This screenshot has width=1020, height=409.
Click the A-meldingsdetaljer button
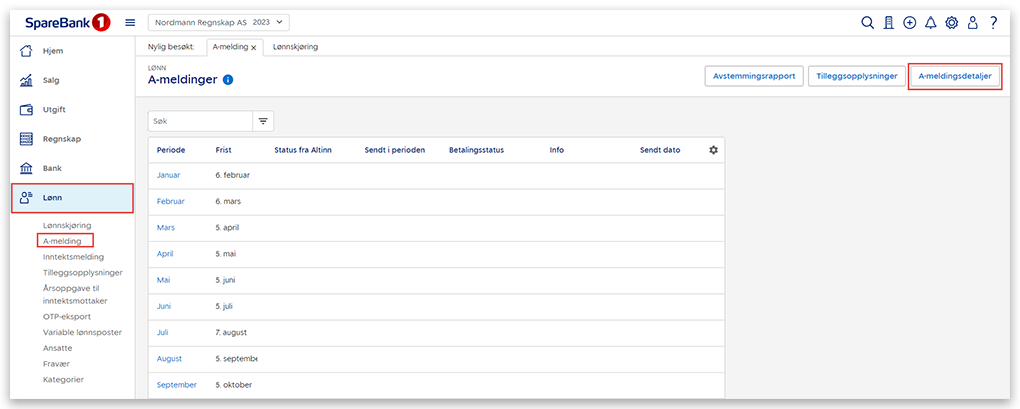tap(954, 76)
